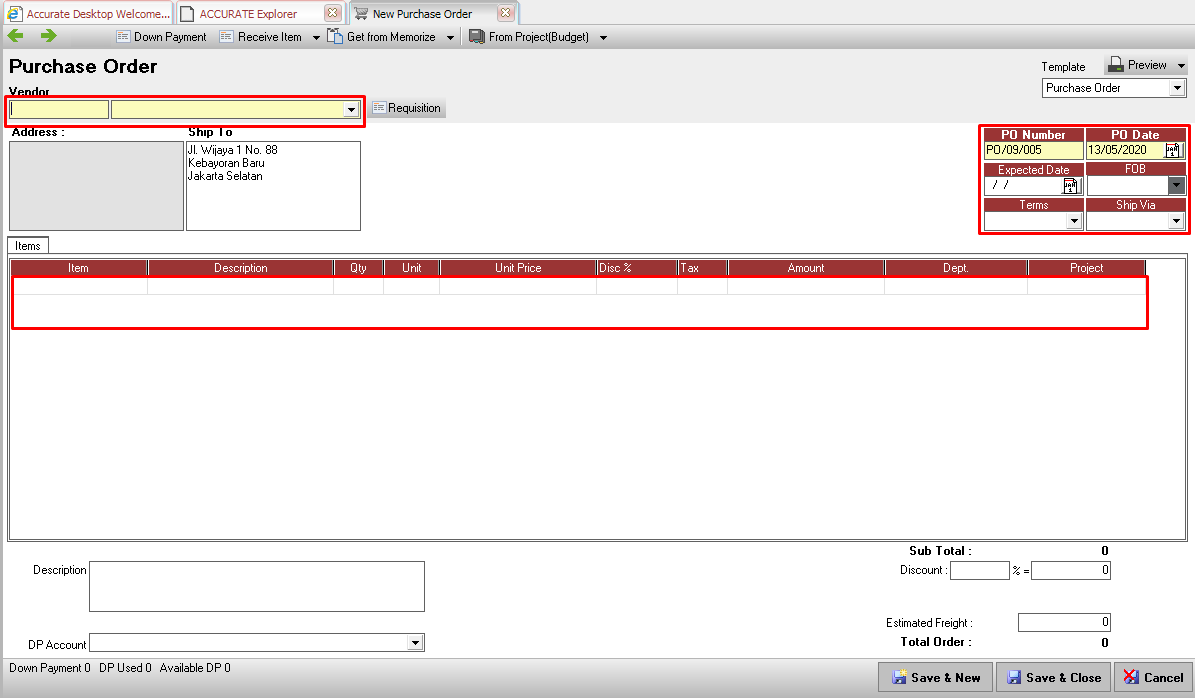
Task: Click the Preview printer button
Action: [1138, 65]
